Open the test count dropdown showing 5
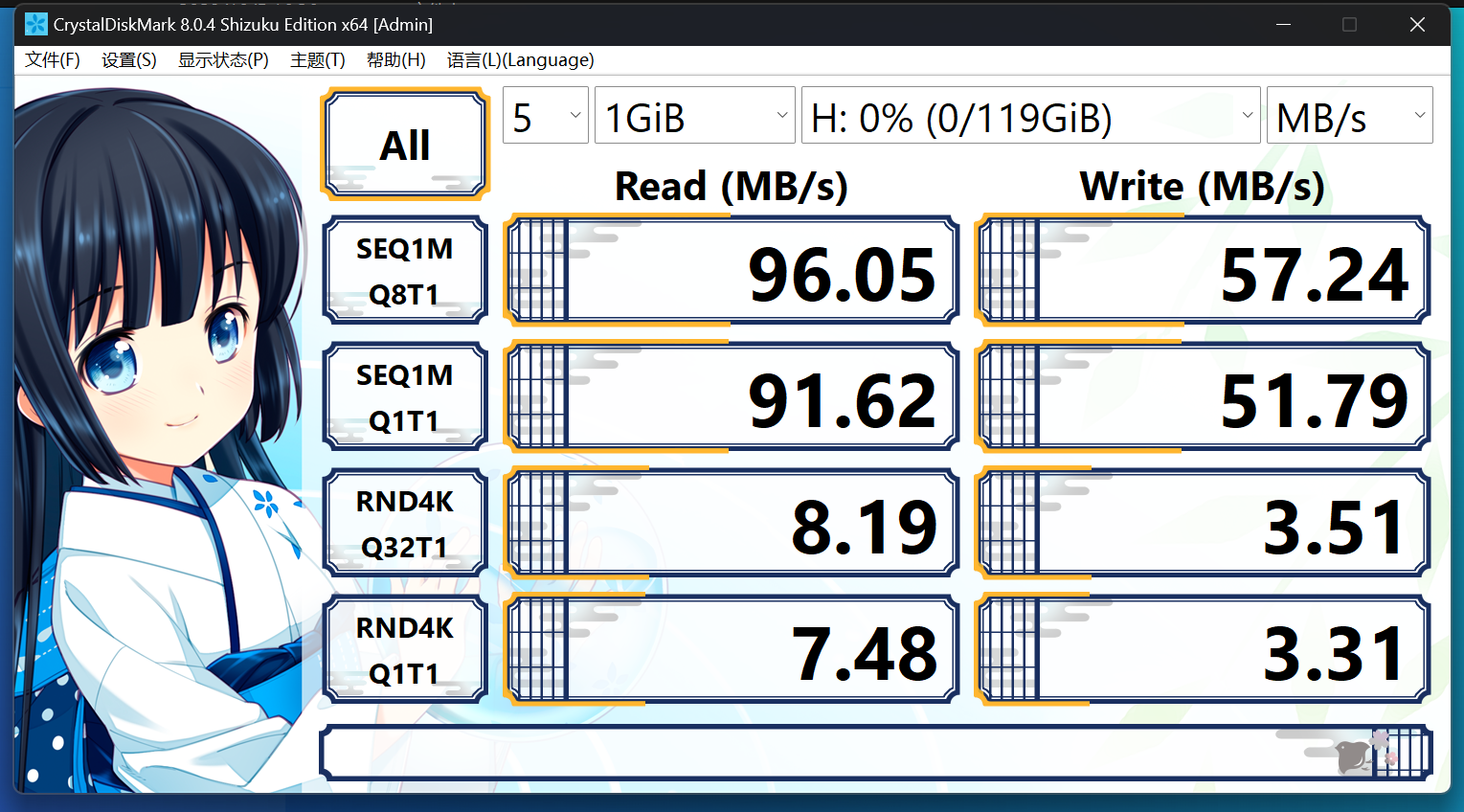The height and width of the screenshot is (812, 1464). click(x=546, y=115)
